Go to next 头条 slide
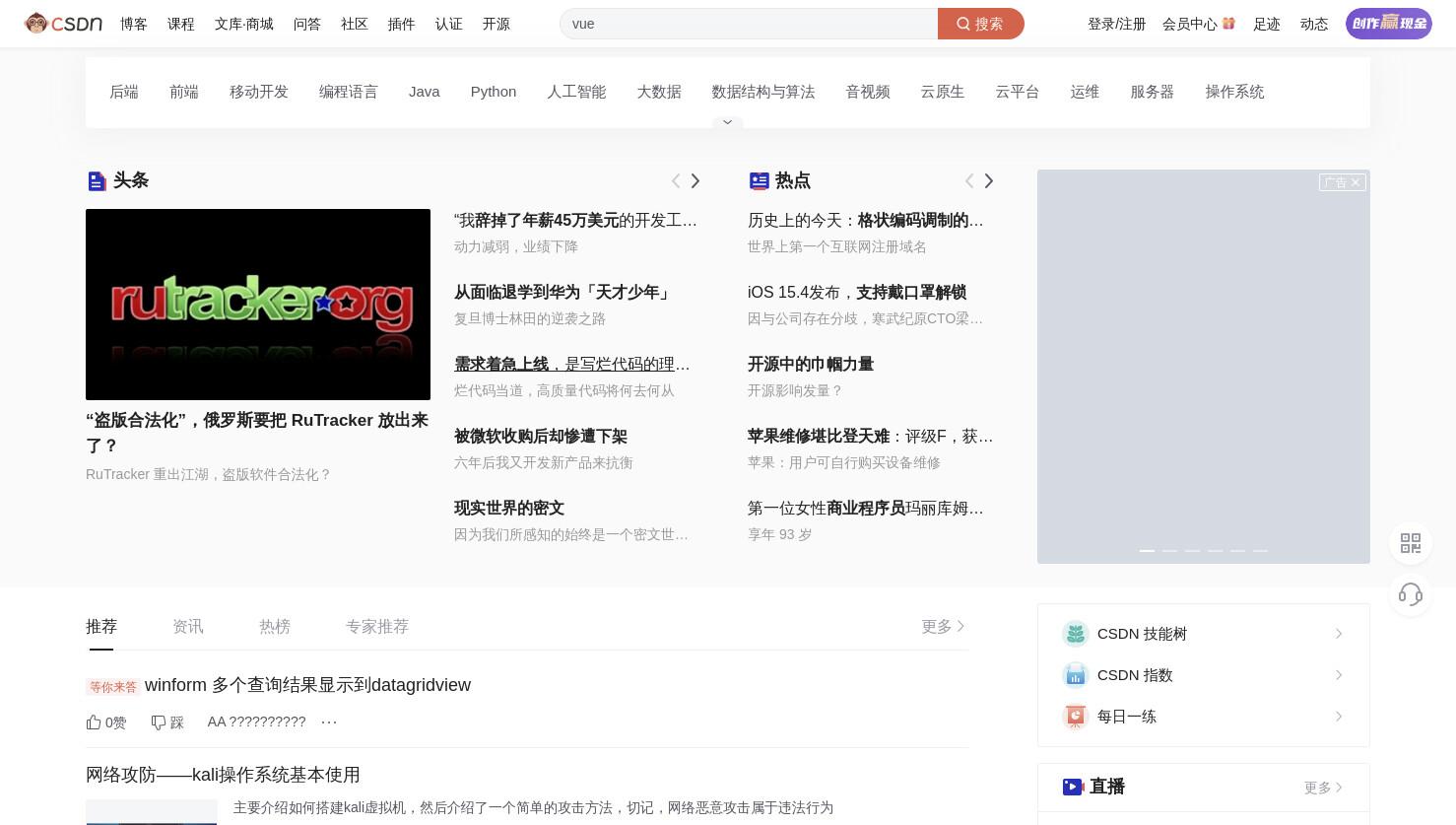The width and height of the screenshot is (1456, 825). (x=695, y=180)
